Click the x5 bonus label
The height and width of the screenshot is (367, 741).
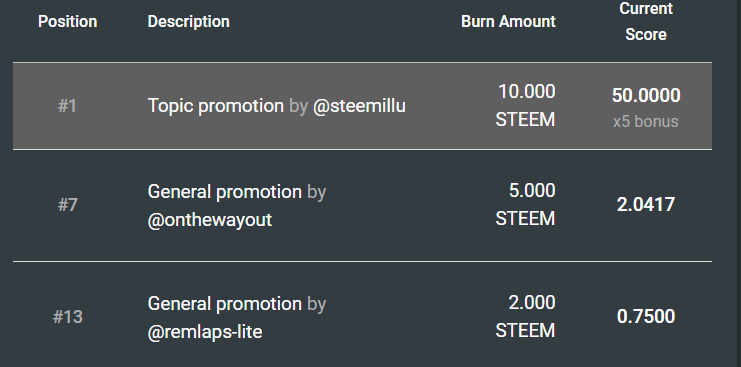(x=646, y=122)
